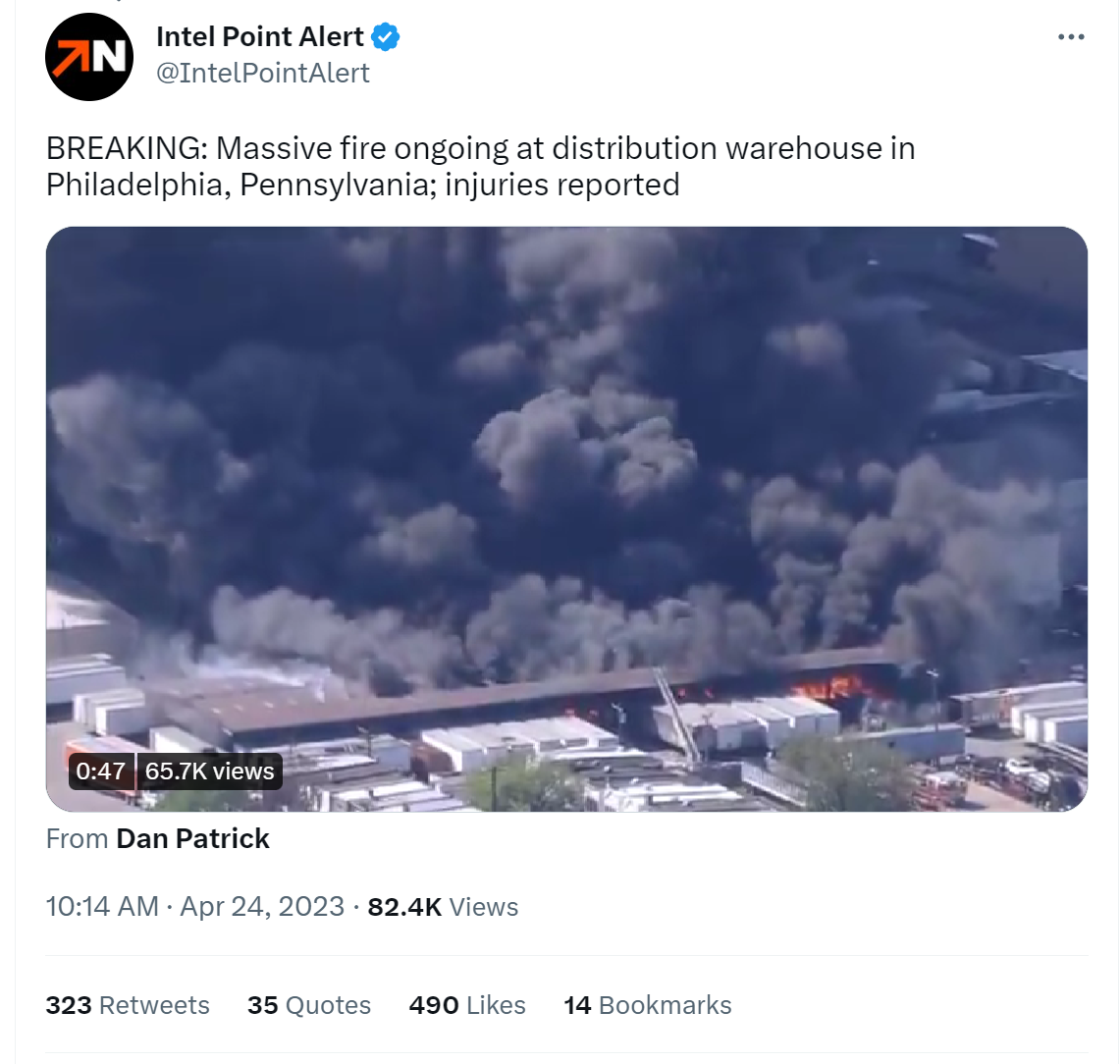Click the 65.7K views video label

(x=209, y=771)
